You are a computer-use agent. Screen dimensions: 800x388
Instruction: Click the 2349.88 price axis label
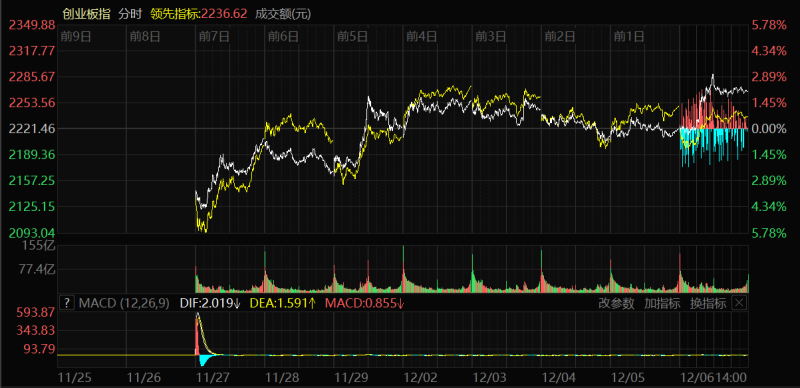(x=32, y=25)
